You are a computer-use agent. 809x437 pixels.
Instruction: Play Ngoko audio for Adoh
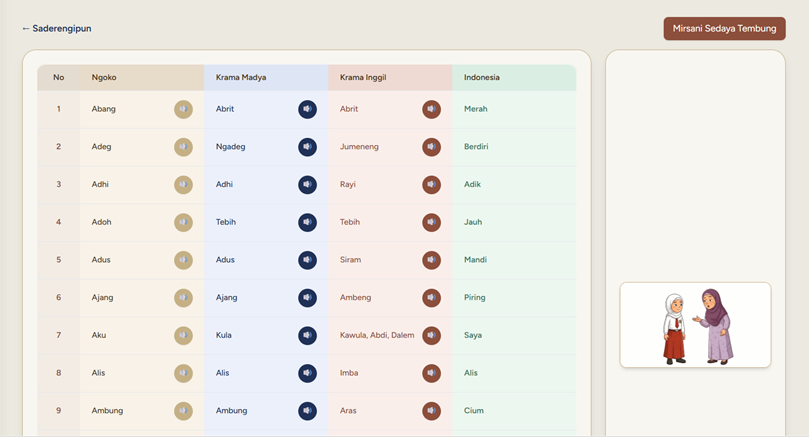183,222
